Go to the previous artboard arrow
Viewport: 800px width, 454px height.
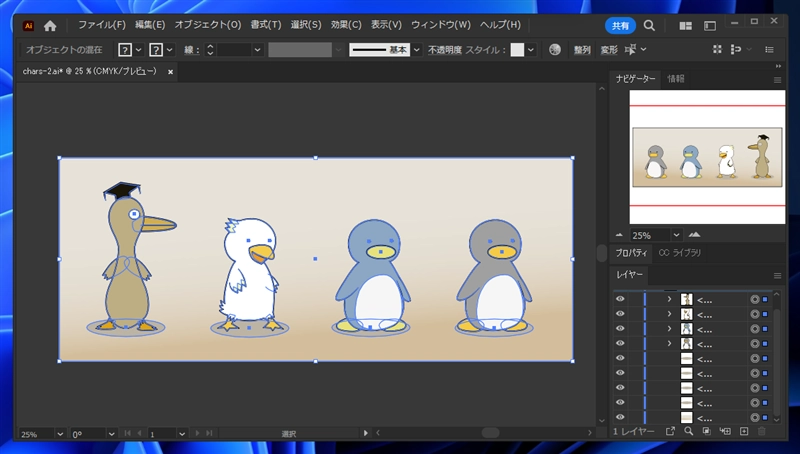tap(139, 434)
